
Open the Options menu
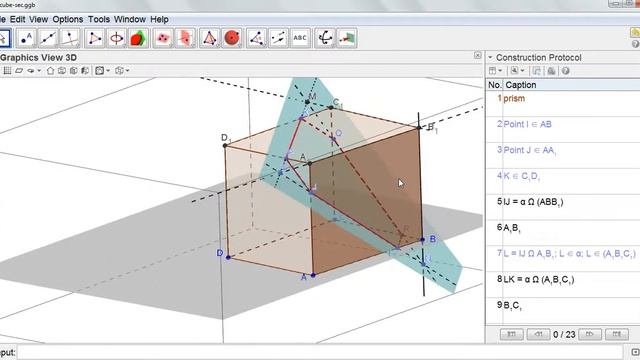pyautogui.click(x=68, y=19)
